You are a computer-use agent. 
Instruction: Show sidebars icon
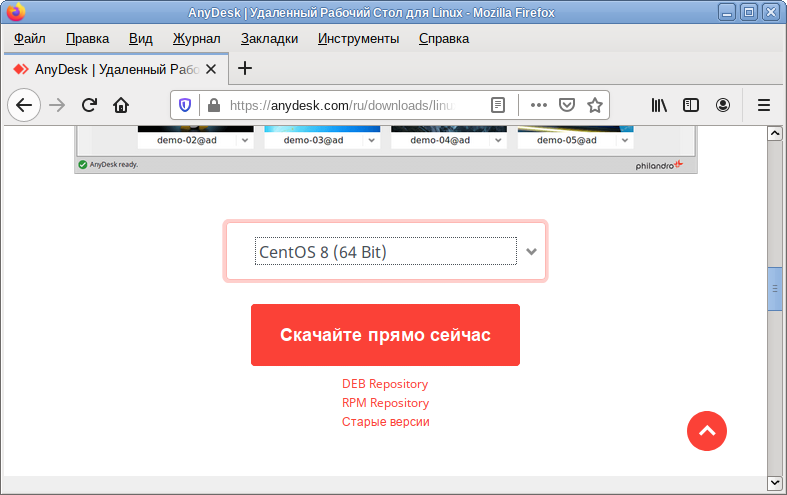point(691,105)
